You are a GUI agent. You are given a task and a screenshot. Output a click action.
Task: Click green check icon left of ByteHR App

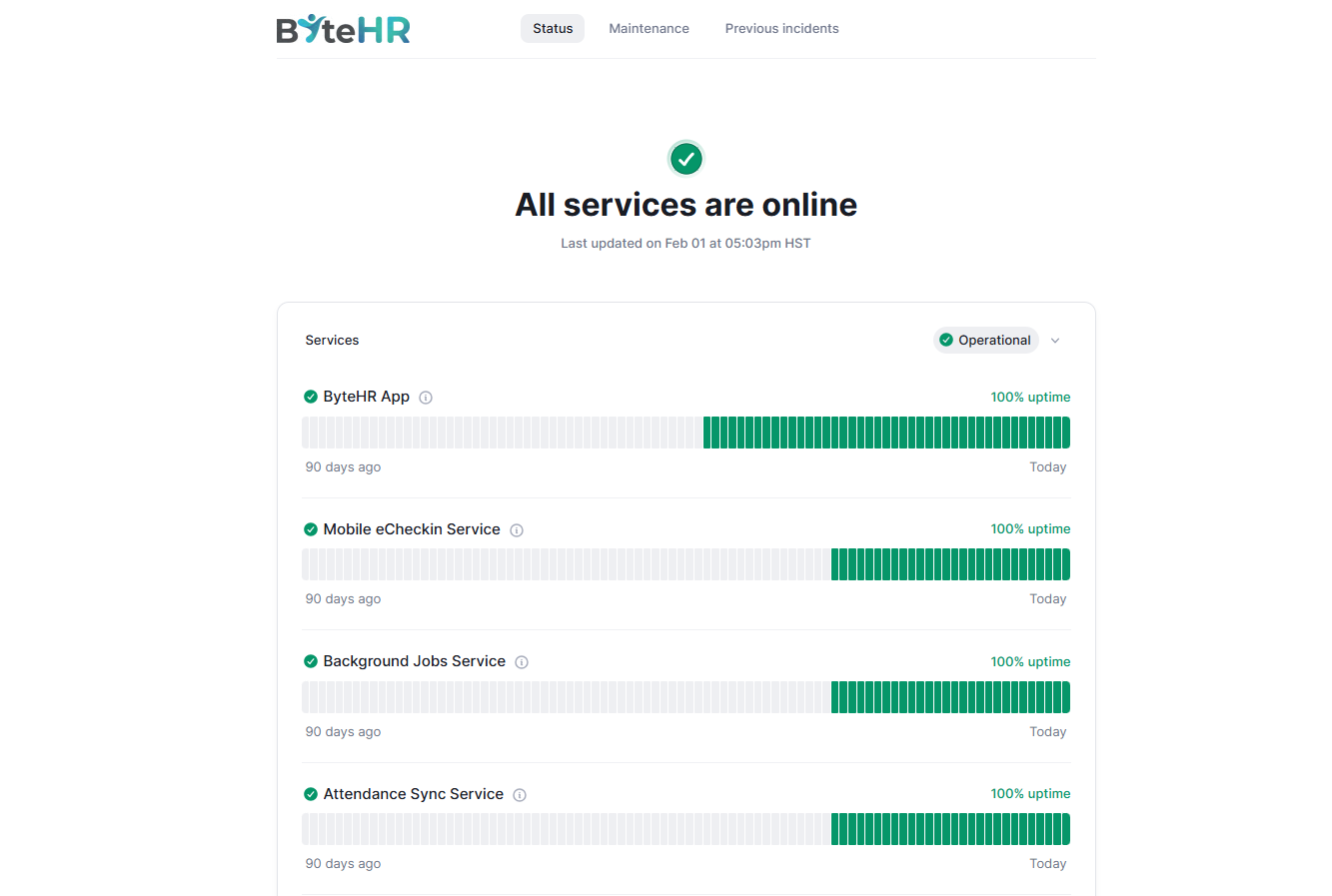click(x=311, y=397)
